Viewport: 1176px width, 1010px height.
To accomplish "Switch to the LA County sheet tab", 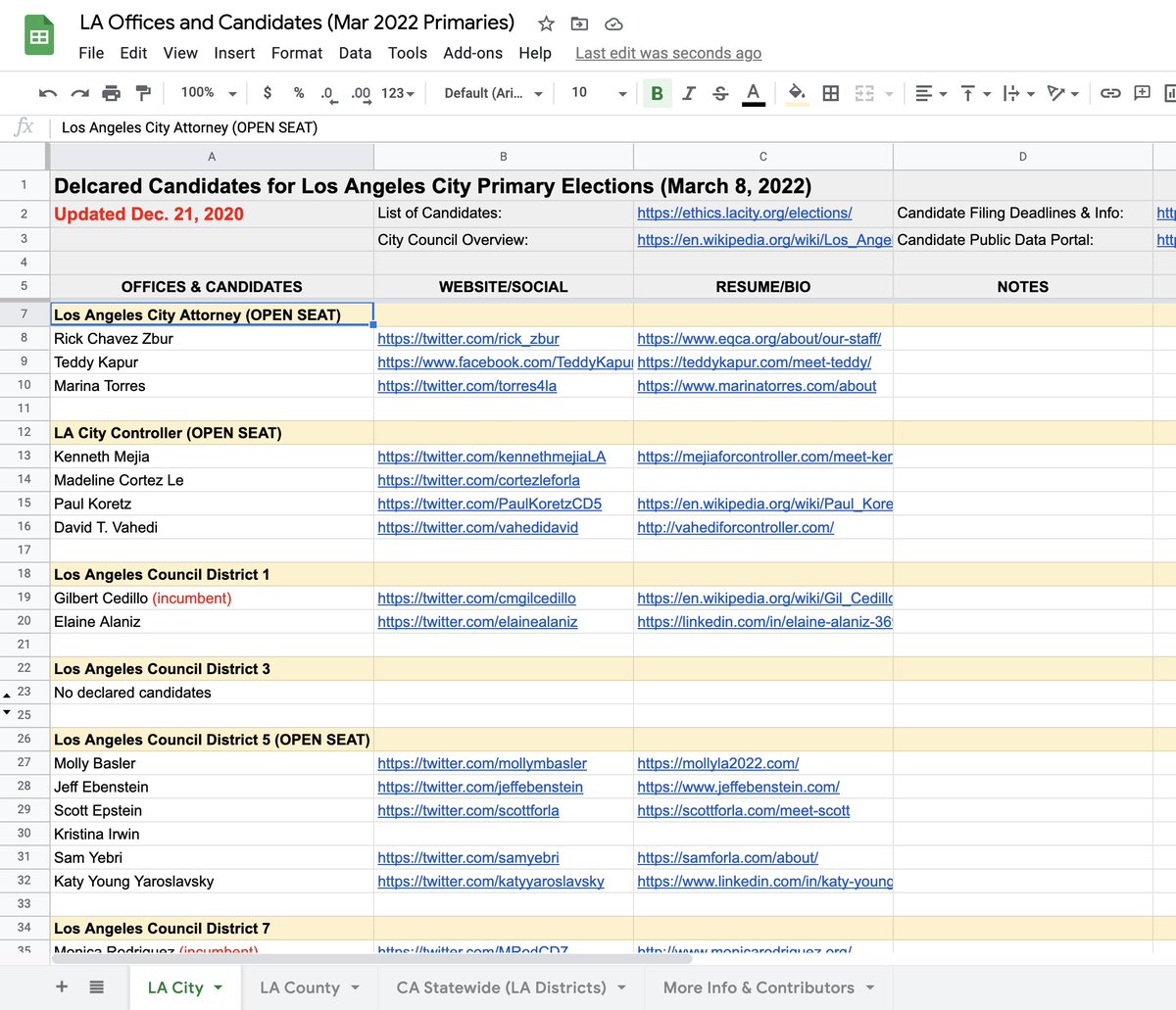I will 310,987.
